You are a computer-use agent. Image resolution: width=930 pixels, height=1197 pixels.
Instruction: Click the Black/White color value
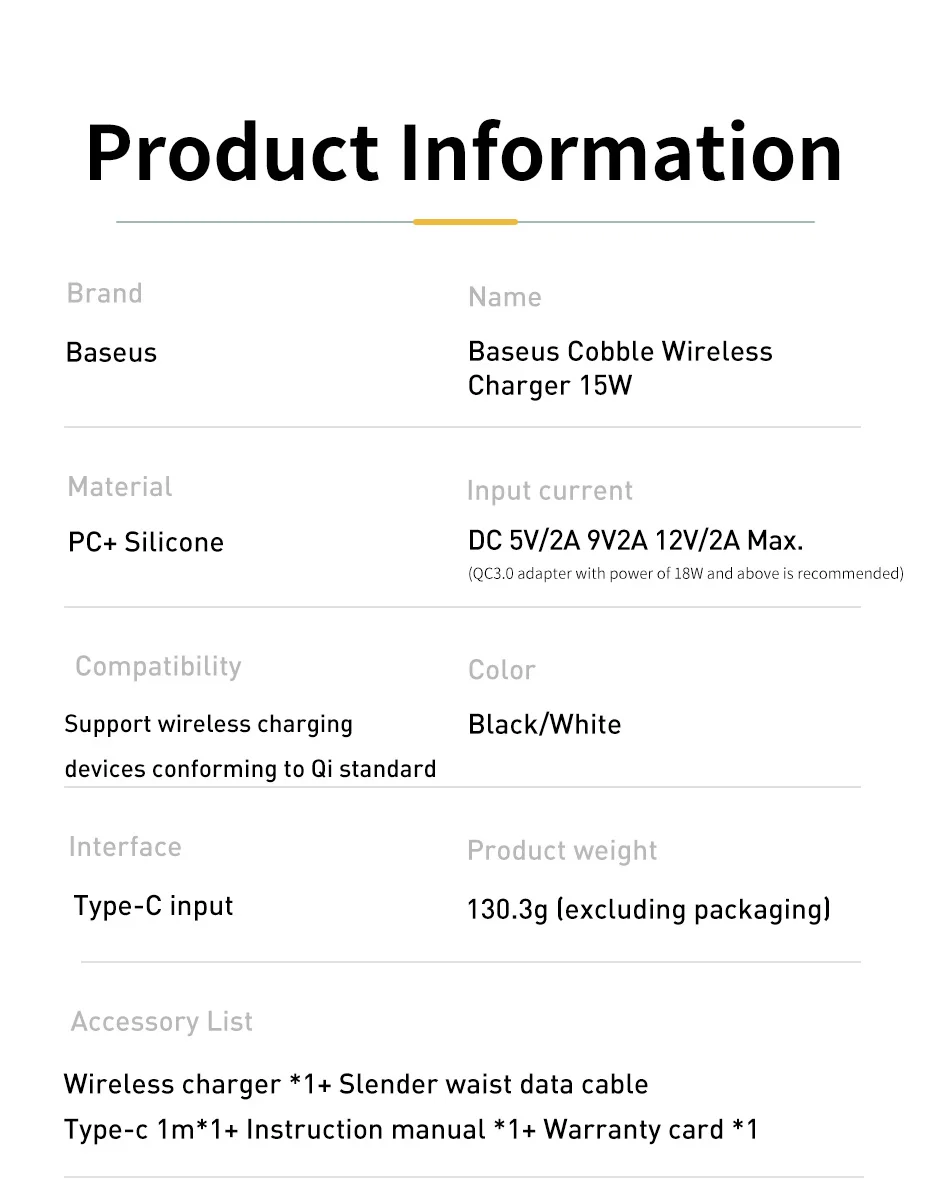pos(544,724)
